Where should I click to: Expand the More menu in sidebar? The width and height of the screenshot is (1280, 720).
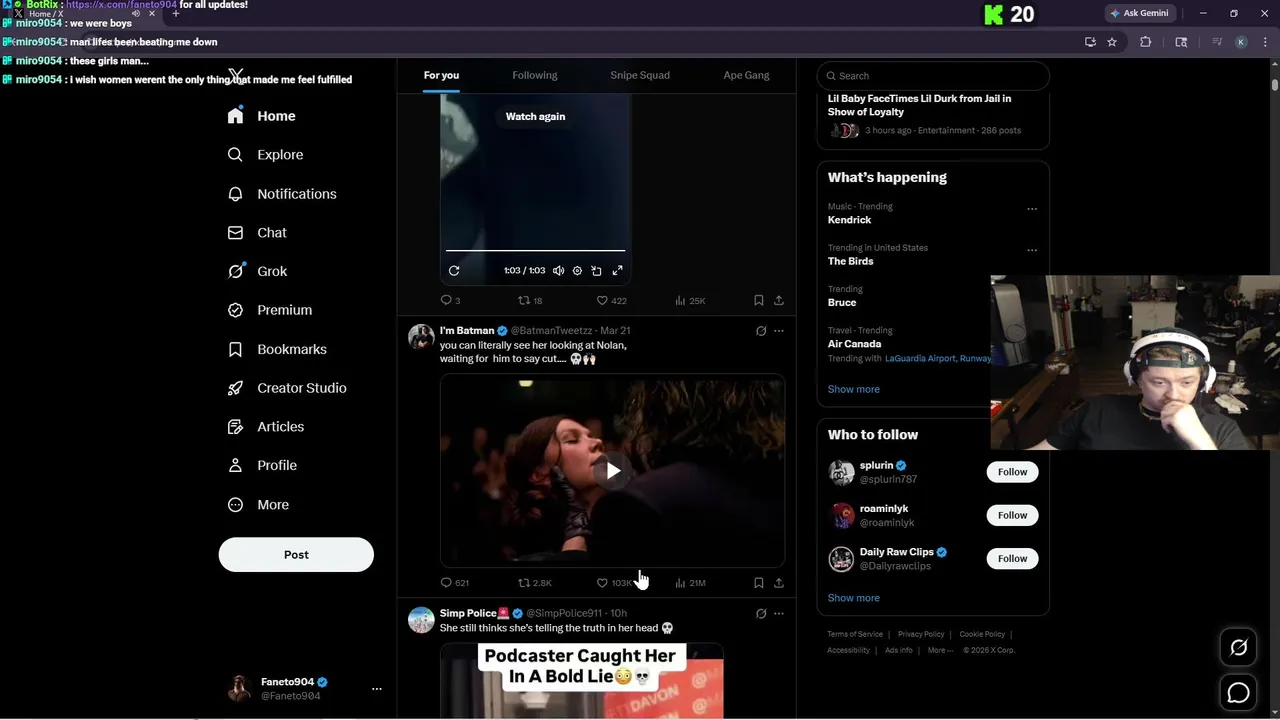[x=258, y=505]
